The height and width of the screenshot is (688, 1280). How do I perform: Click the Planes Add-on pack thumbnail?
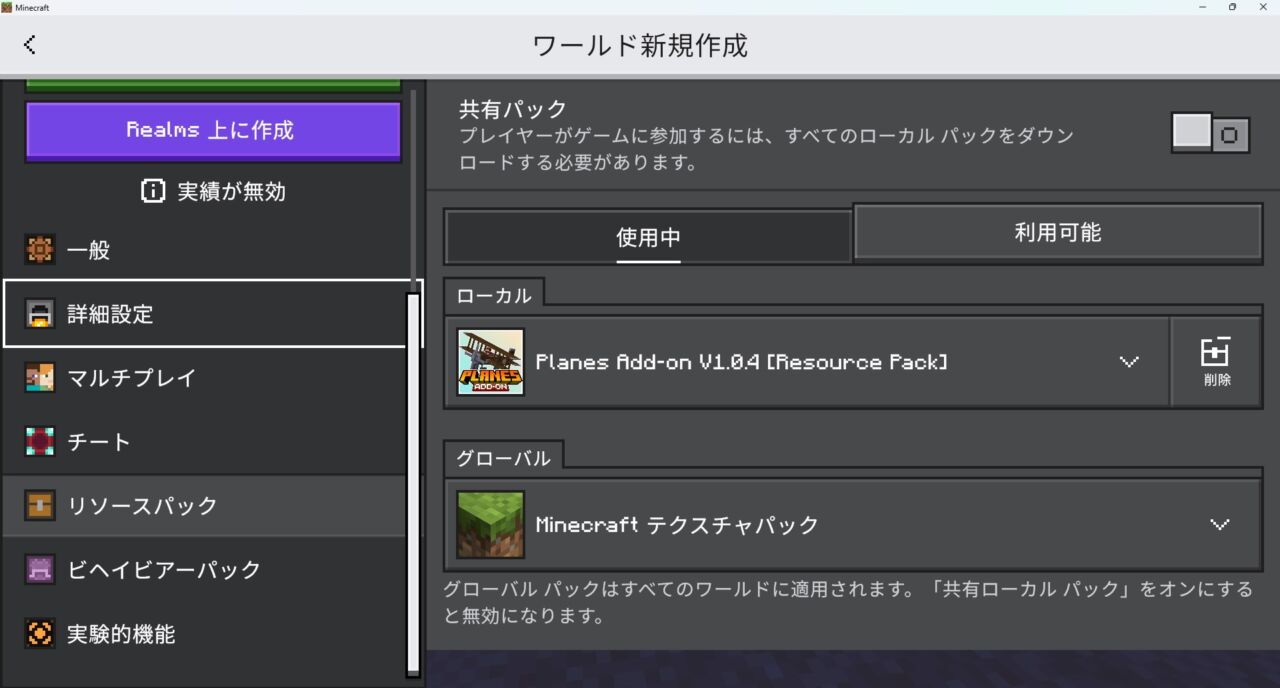490,362
